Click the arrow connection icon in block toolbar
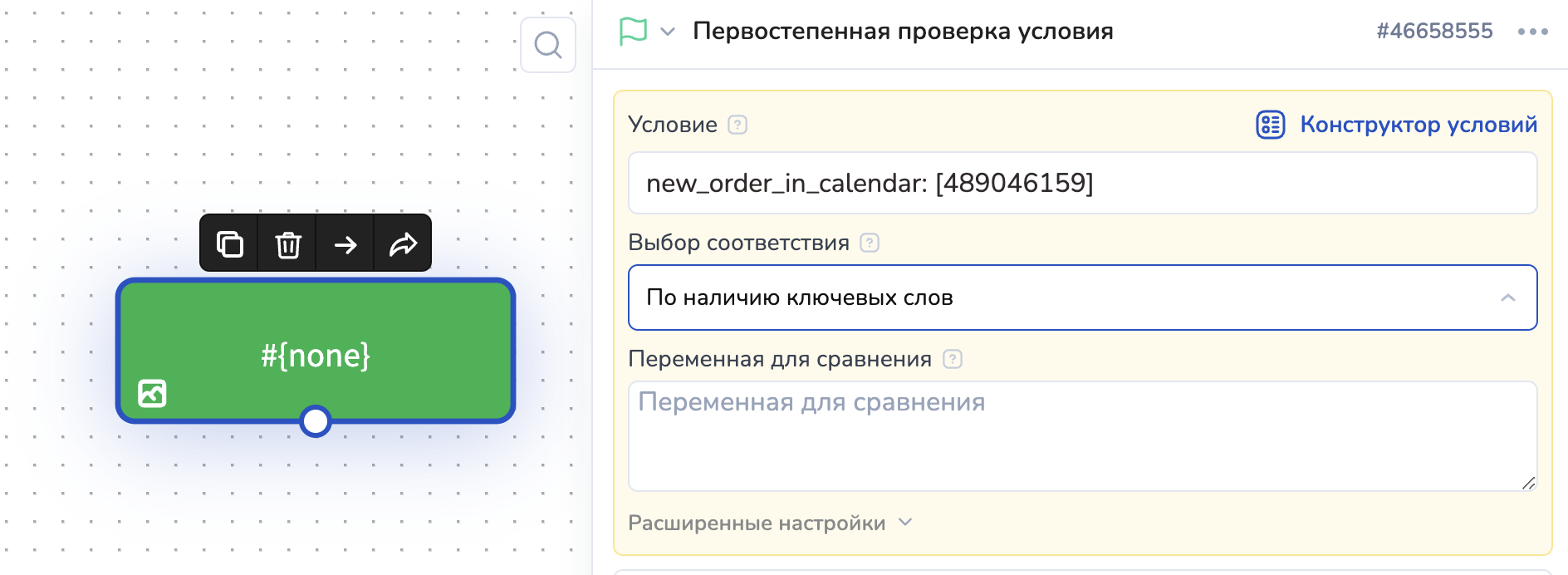The height and width of the screenshot is (575, 1568). point(345,244)
